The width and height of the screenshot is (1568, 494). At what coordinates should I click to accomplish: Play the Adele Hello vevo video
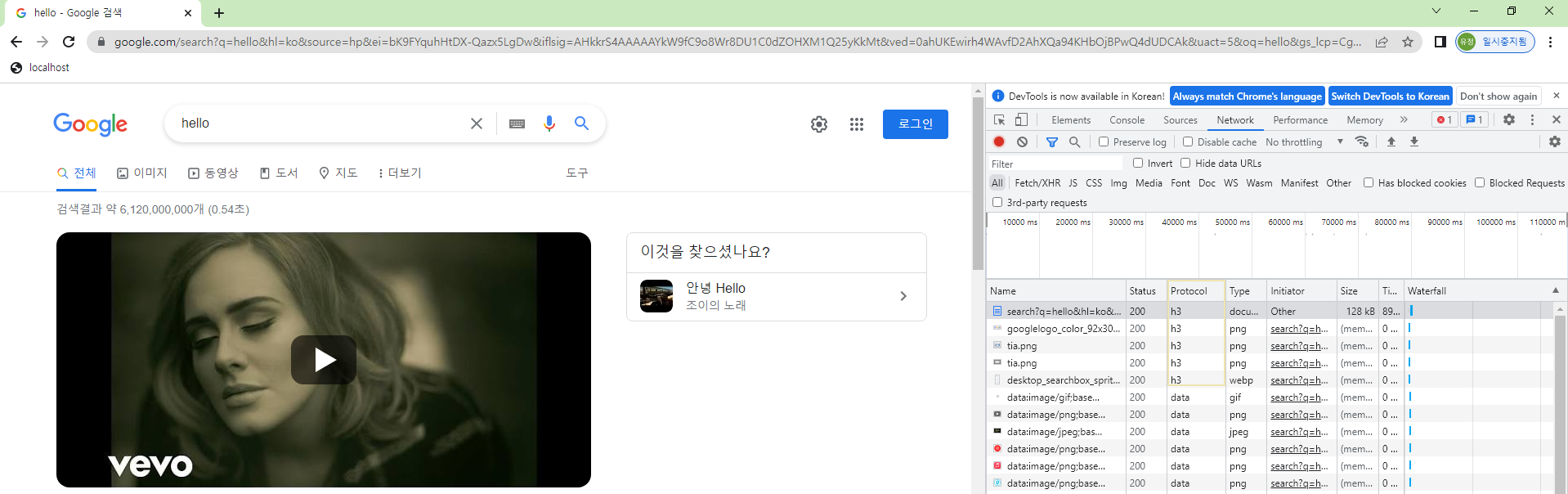tap(324, 360)
